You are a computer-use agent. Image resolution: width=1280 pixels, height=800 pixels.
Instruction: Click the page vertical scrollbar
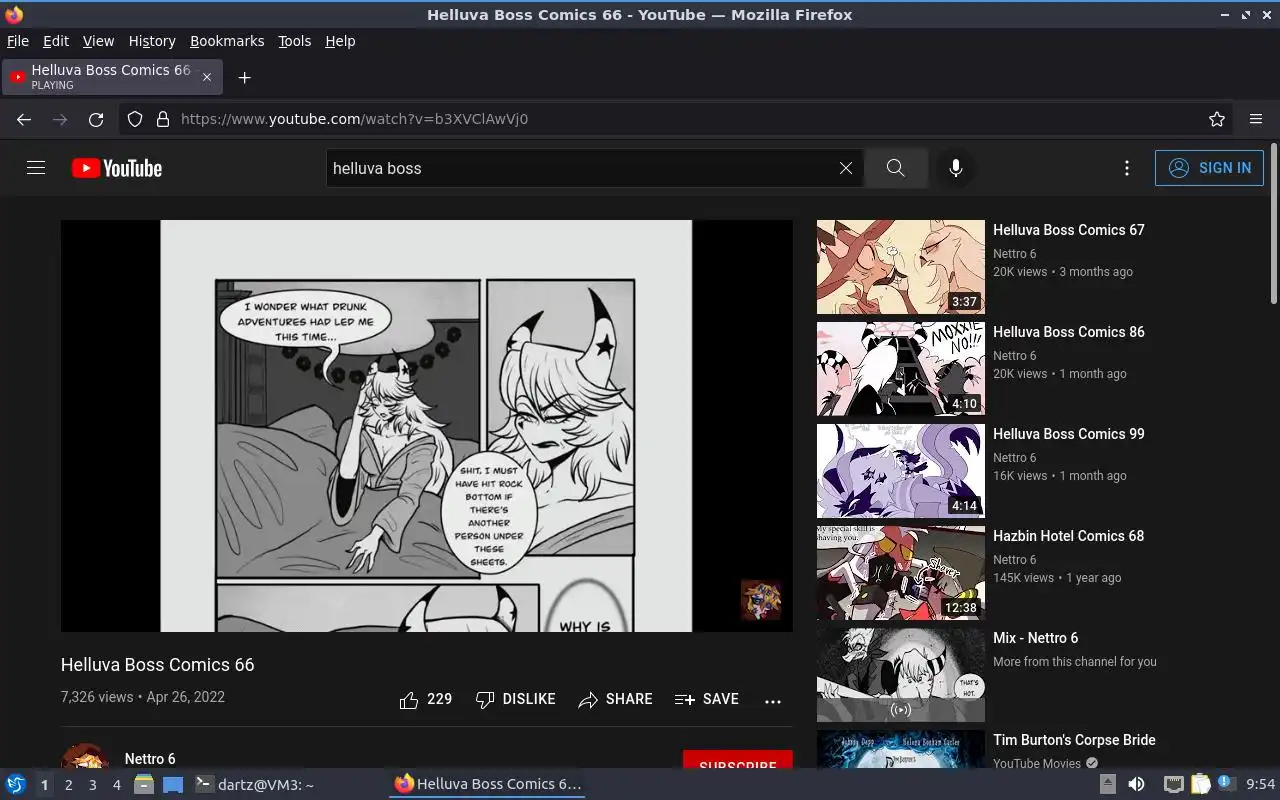click(1274, 225)
